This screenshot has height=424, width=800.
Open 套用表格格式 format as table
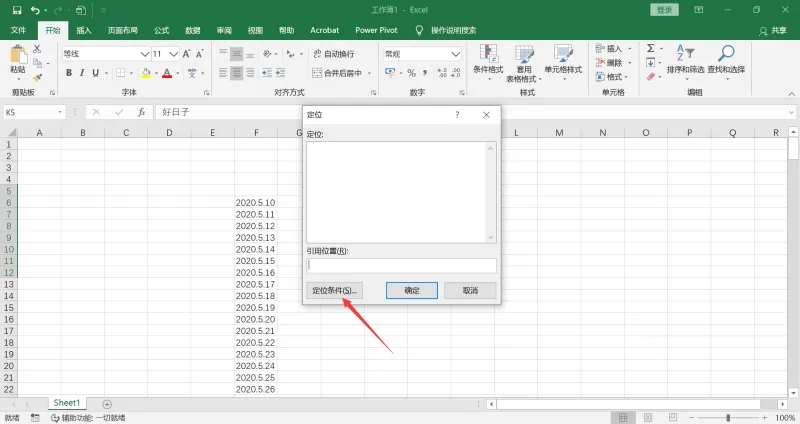pos(524,62)
